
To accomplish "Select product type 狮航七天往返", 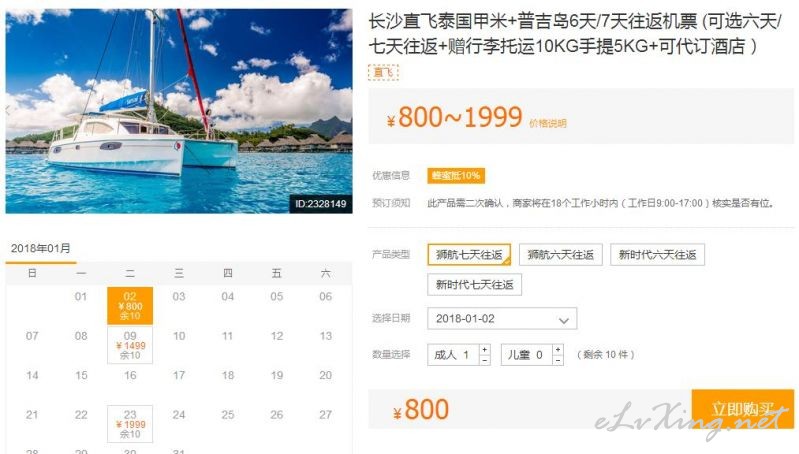I will click(x=469, y=254).
